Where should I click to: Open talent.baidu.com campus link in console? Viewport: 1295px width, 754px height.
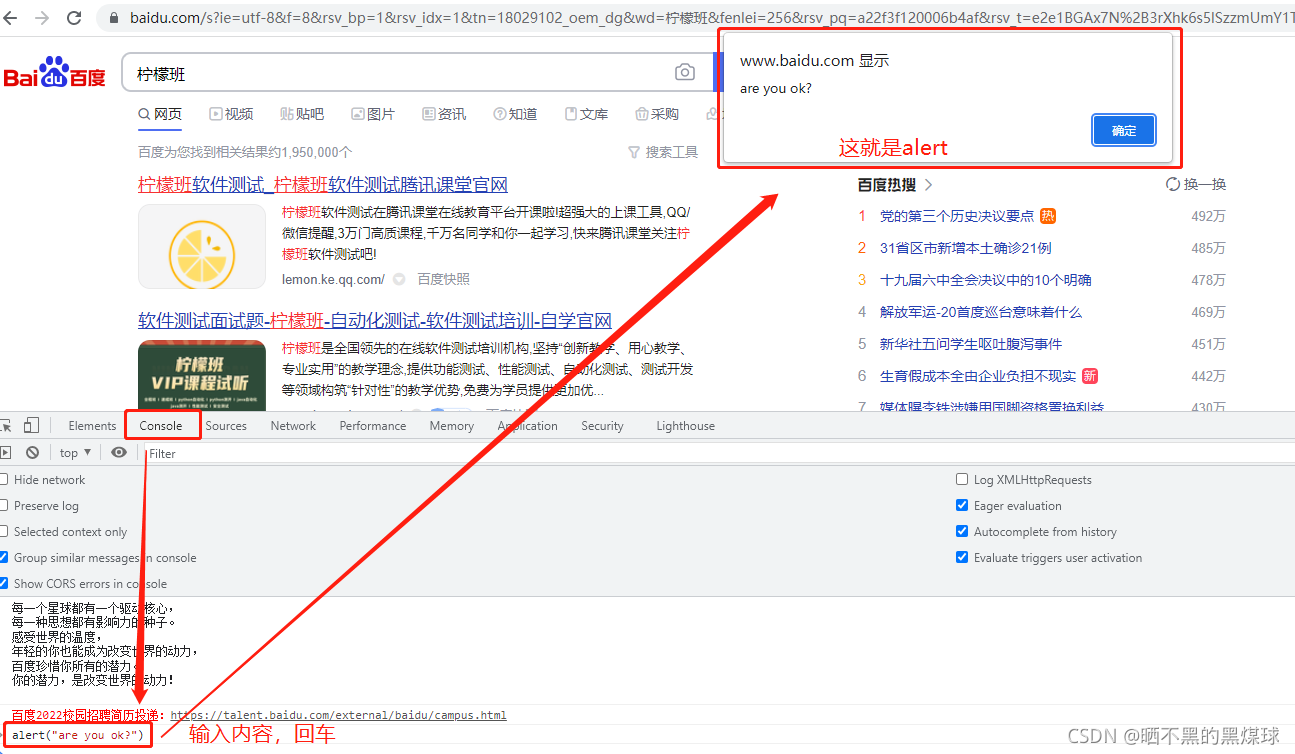coord(338,715)
